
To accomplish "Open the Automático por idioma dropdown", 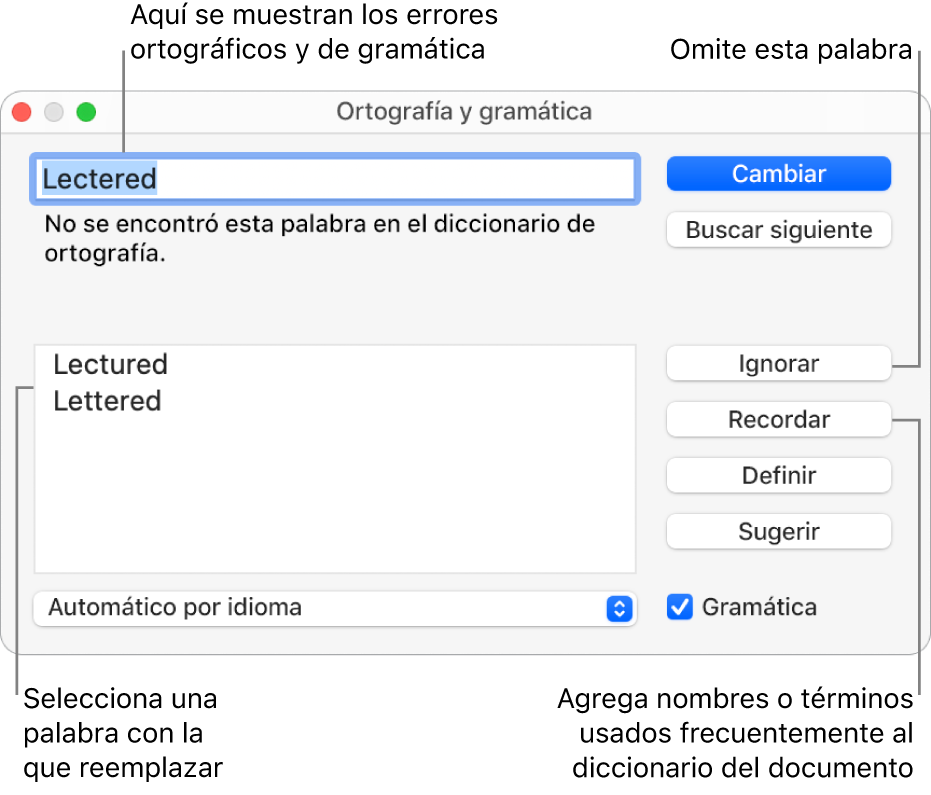I will click(320, 607).
